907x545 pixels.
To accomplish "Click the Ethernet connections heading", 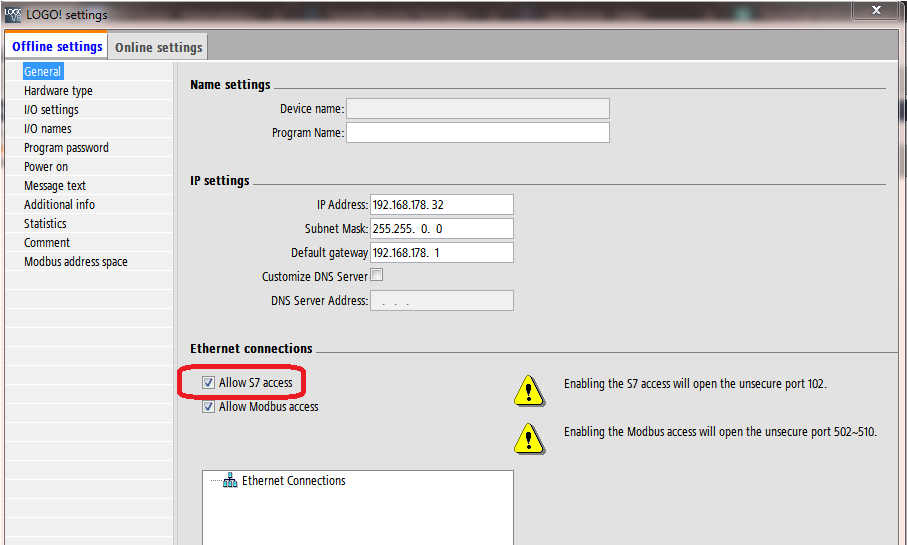I will click(251, 348).
